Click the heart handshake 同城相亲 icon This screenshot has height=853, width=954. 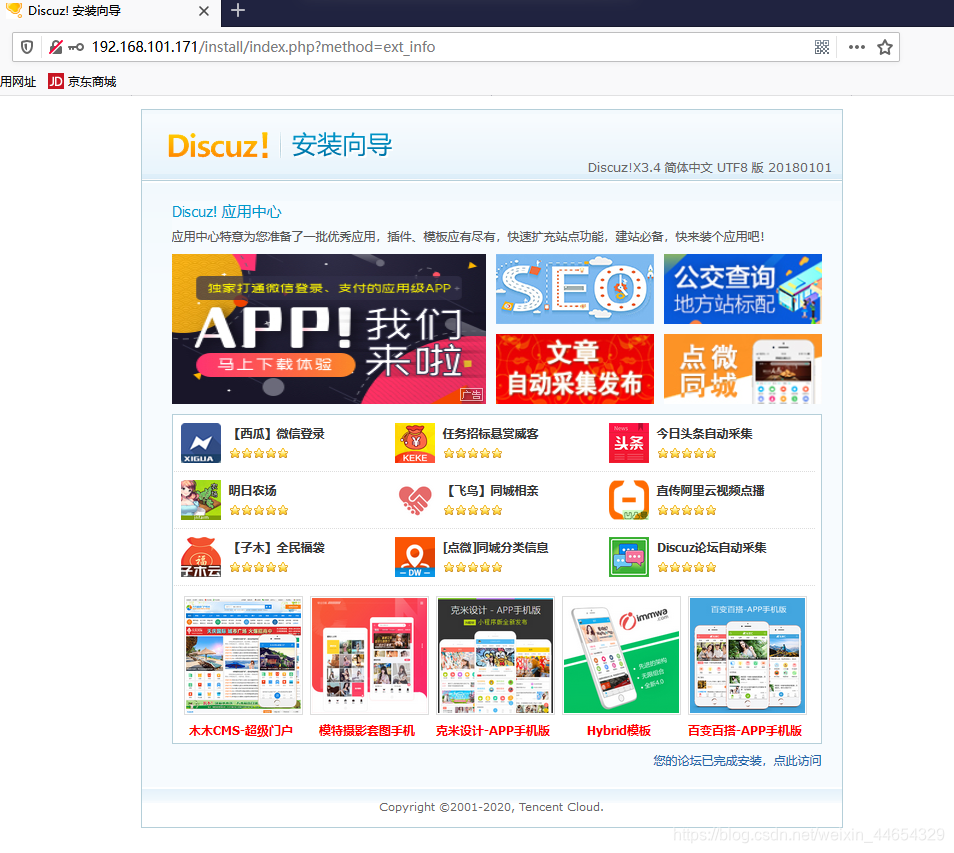click(x=415, y=500)
